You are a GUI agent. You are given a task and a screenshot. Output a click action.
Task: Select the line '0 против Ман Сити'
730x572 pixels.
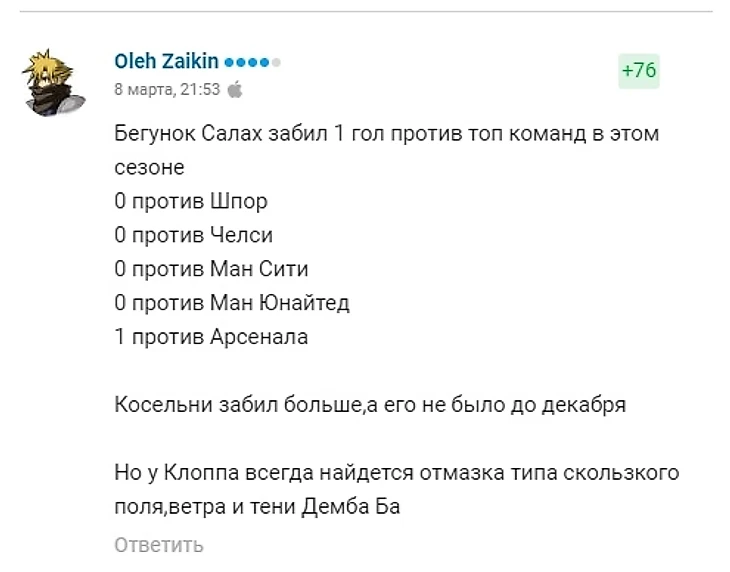tap(211, 269)
